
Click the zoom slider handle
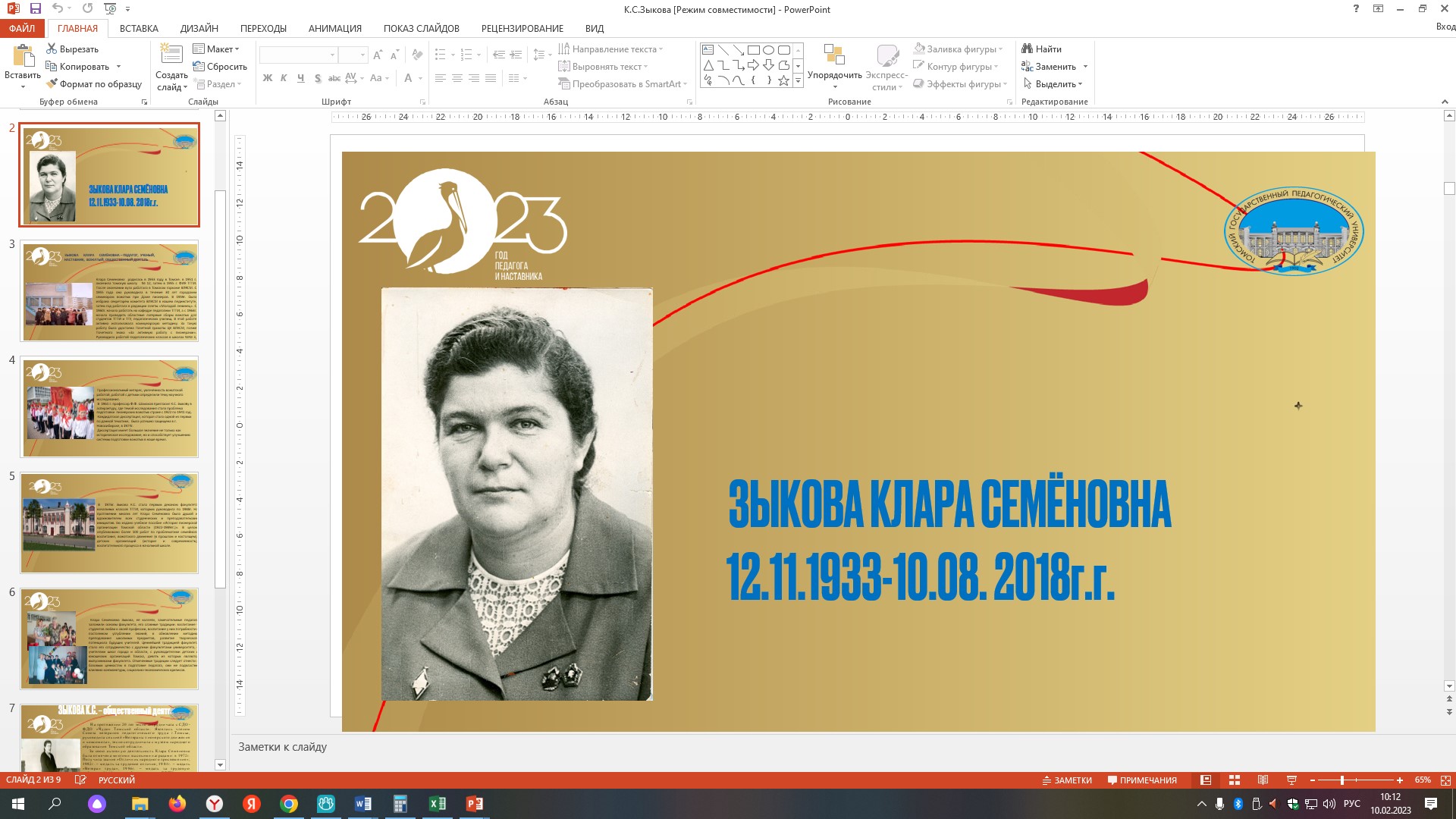click(x=1342, y=780)
